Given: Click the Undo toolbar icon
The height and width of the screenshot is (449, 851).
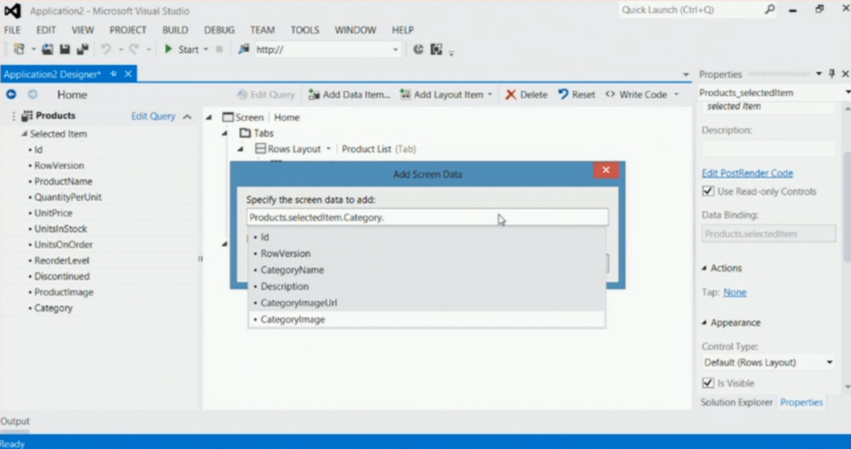Looking at the screenshot, I should (106, 49).
